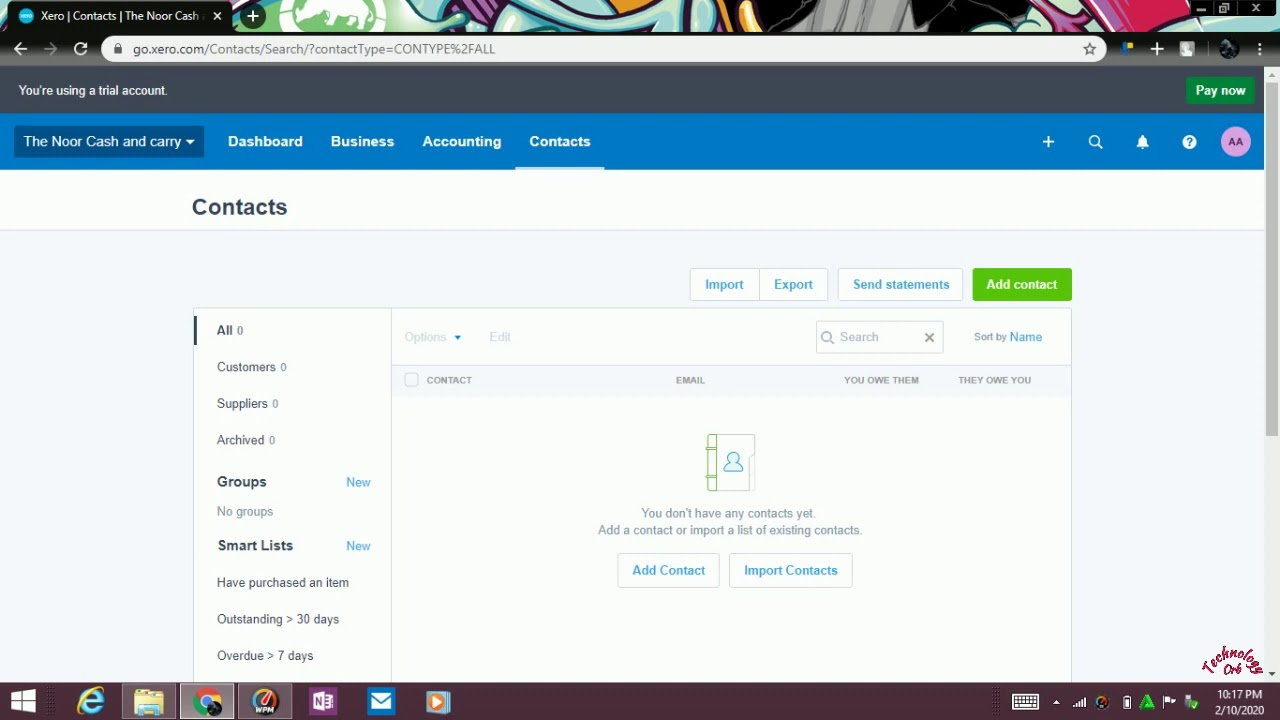Create a New smart list

(x=358, y=546)
